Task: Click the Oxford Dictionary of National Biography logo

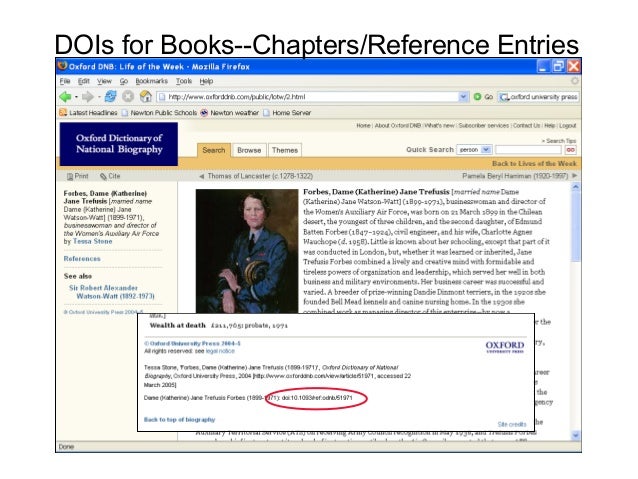Action: (x=119, y=144)
